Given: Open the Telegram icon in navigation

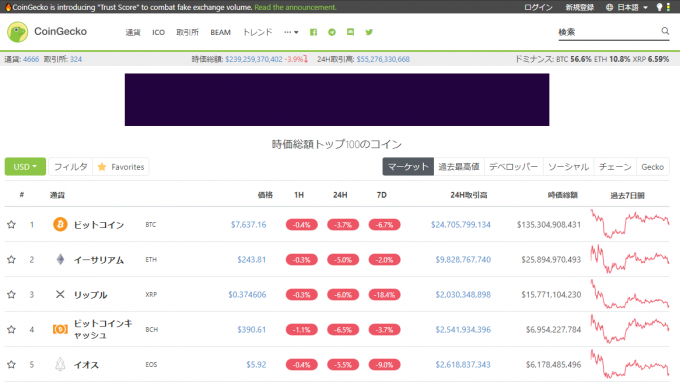Looking at the screenshot, I should coord(332,32).
